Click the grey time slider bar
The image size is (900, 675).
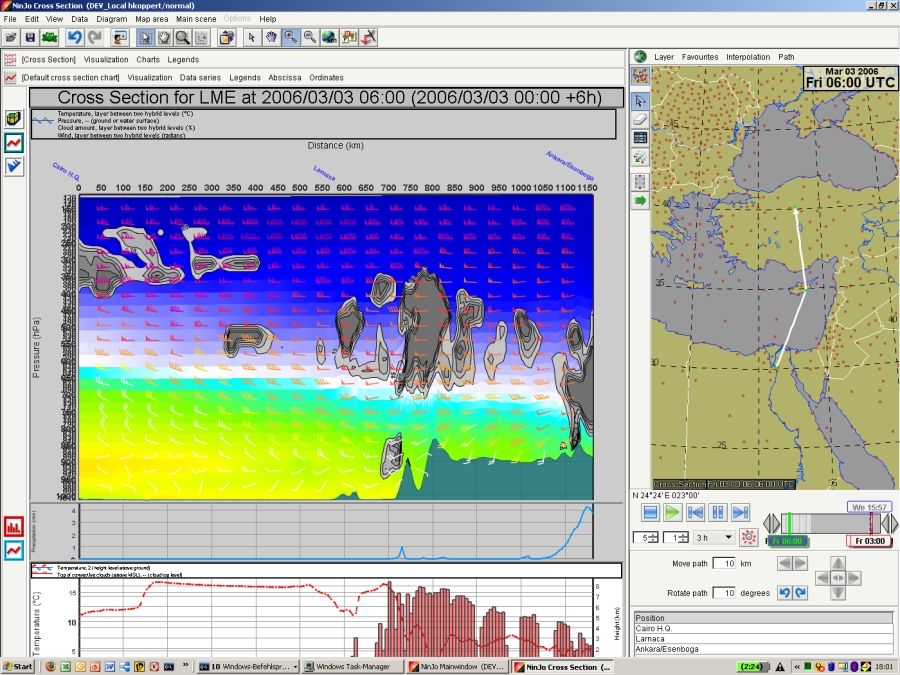click(831, 523)
